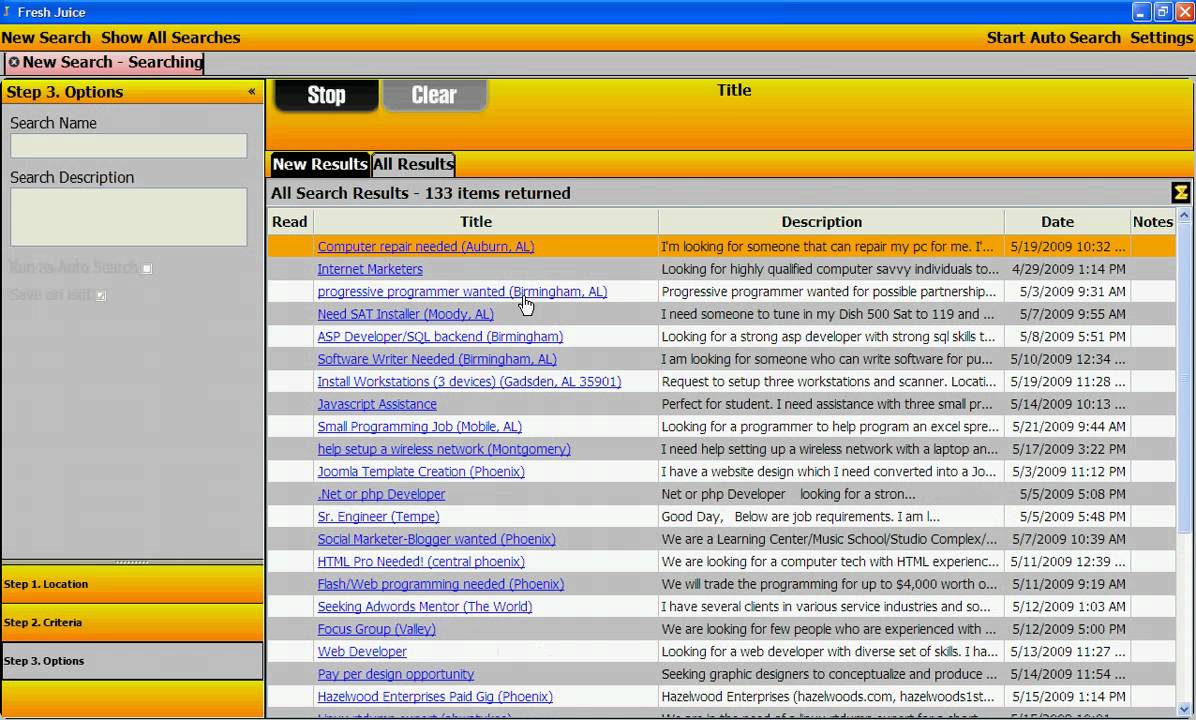The image size is (1196, 720).
Task: Select the 5/19/2009 10:32 date cell
Action: (x=1067, y=246)
